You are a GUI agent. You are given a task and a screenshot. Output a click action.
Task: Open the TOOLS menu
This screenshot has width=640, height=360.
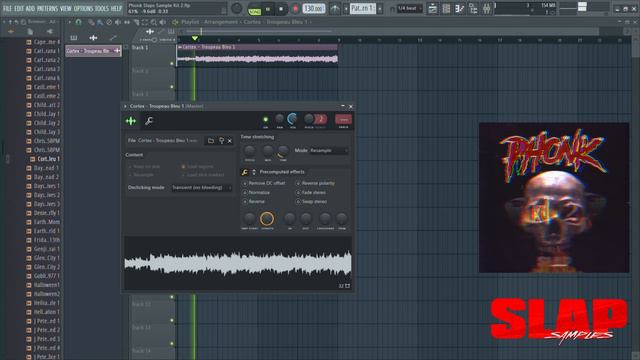tap(102, 8)
